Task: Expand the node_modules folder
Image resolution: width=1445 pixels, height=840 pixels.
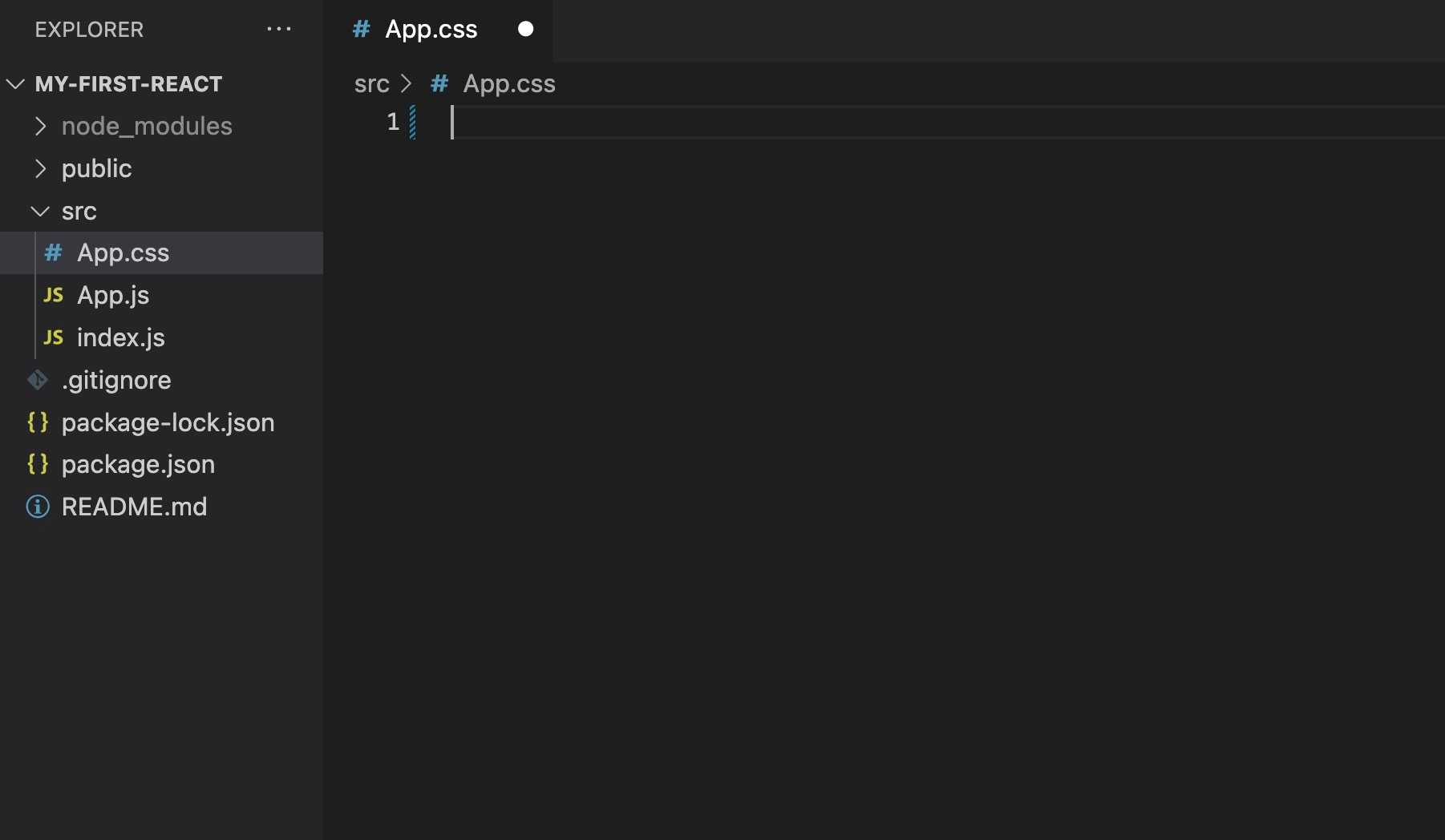Action: click(42, 126)
